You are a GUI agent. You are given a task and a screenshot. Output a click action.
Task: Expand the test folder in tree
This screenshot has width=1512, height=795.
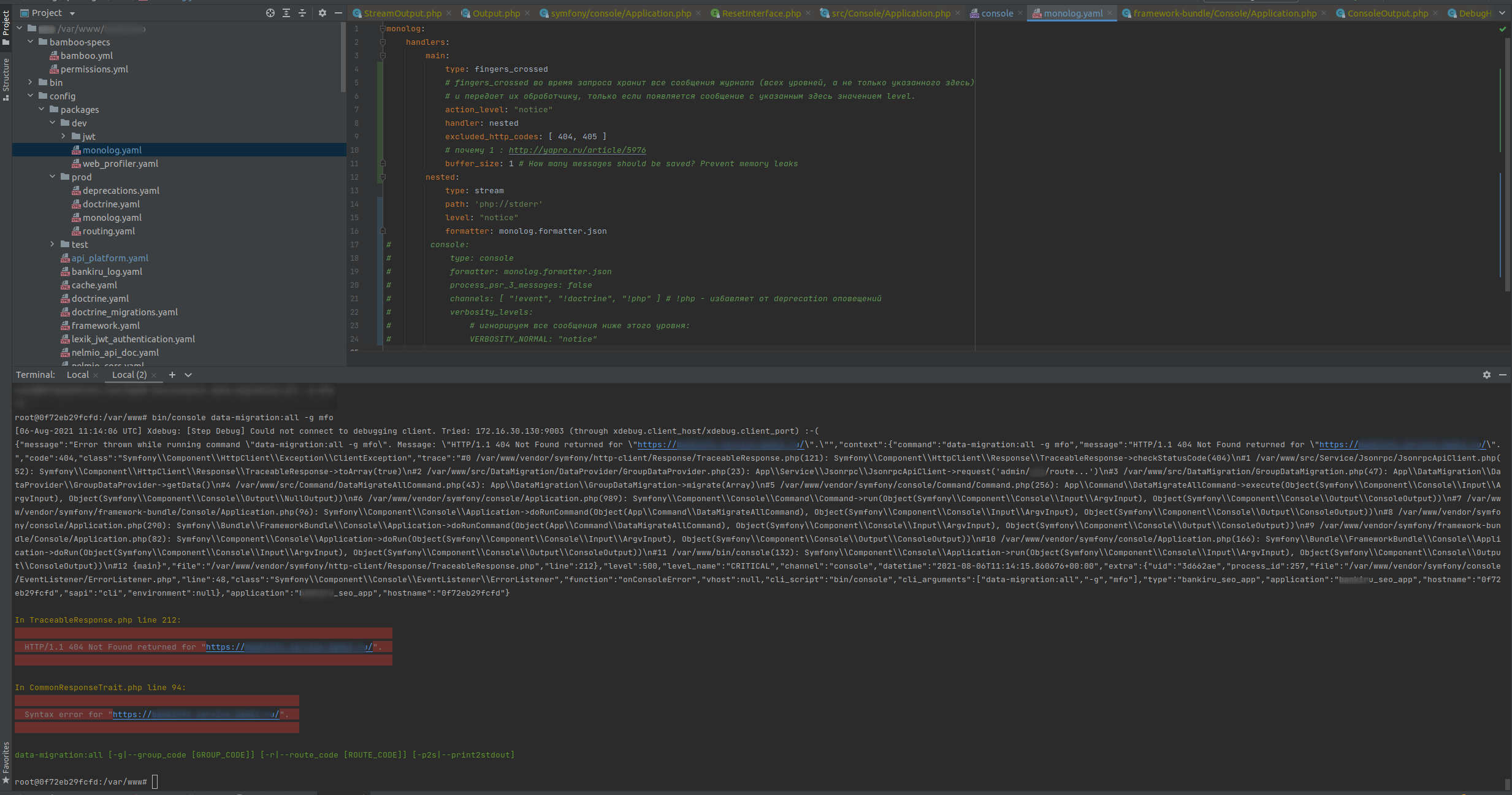coord(53,244)
